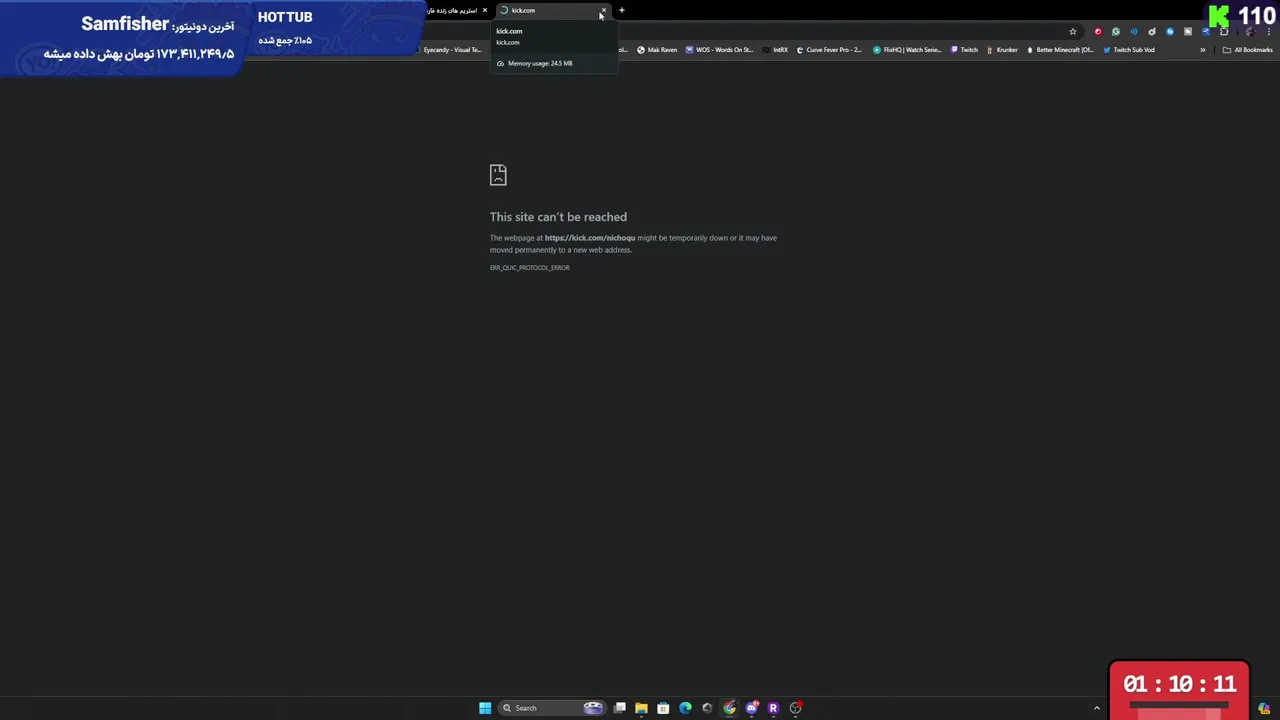Open the FlixHQ Watch Series bookmark

click(x=907, y=50)
